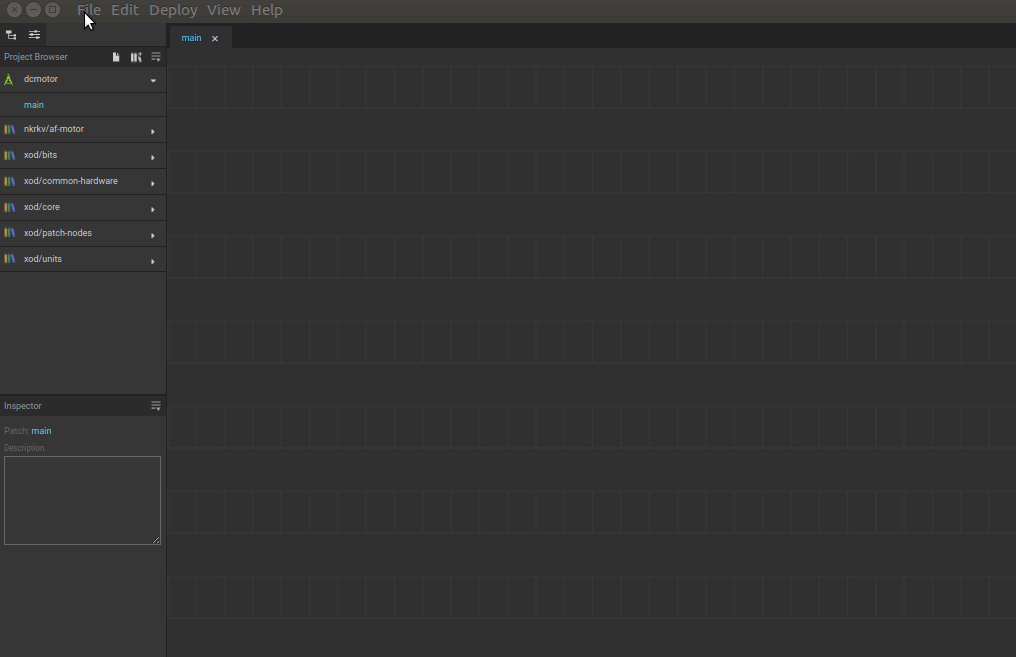The height and width of the screenshot is (657, 1016).
Task: Open the Project Browser options menu icon
Action: 156,57
